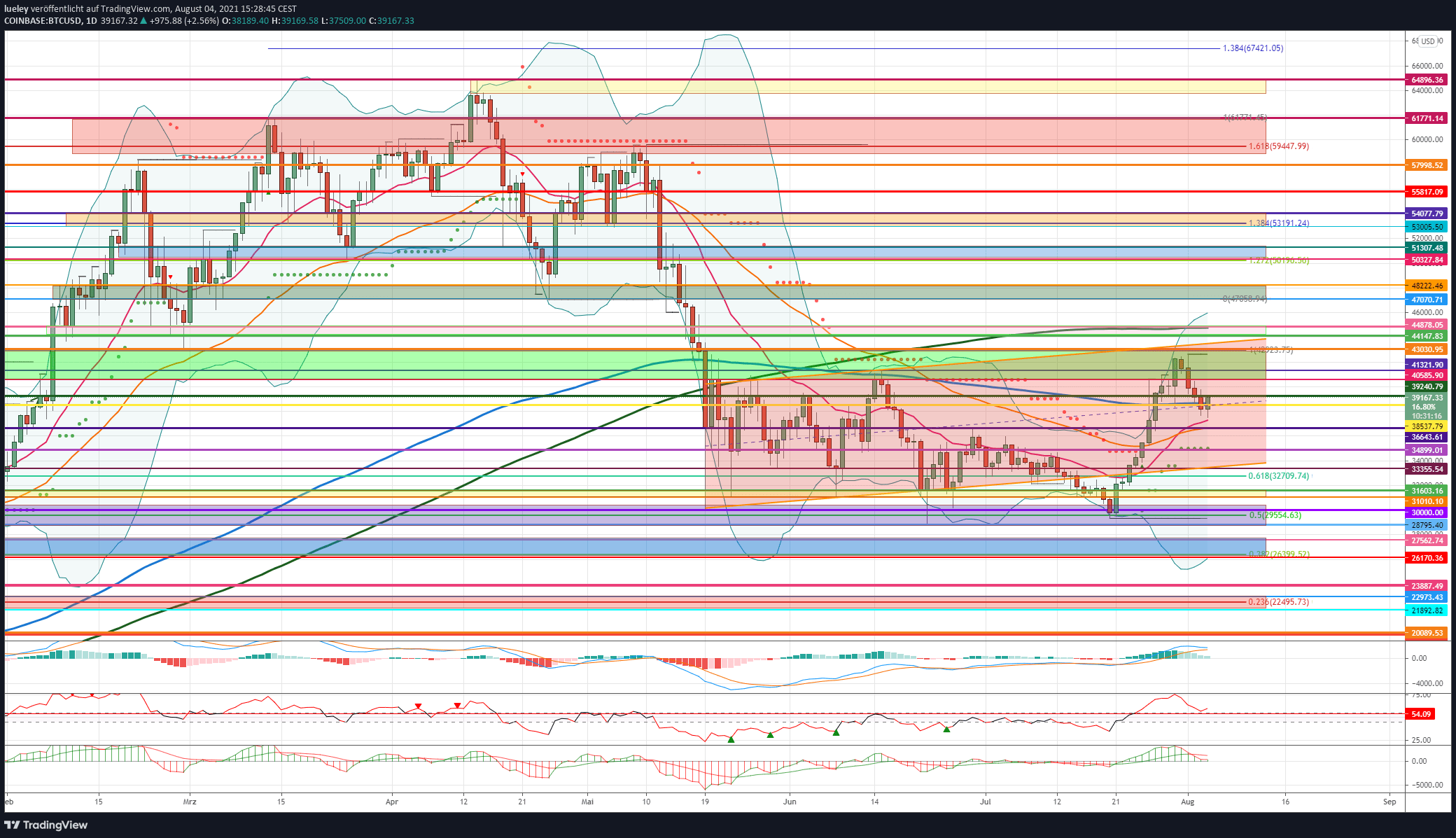This screenshot has width=1456, height=838.
Task: Select the 64896.36 price level label
Action: (1427, 80)
